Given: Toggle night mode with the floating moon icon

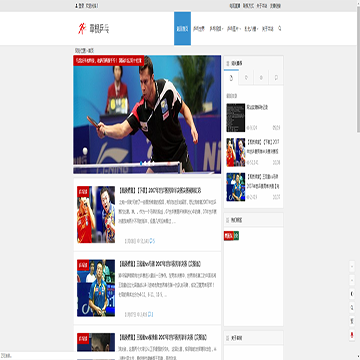Looking at the screenshot, I should pyautogui.click(x=352, y=294).
